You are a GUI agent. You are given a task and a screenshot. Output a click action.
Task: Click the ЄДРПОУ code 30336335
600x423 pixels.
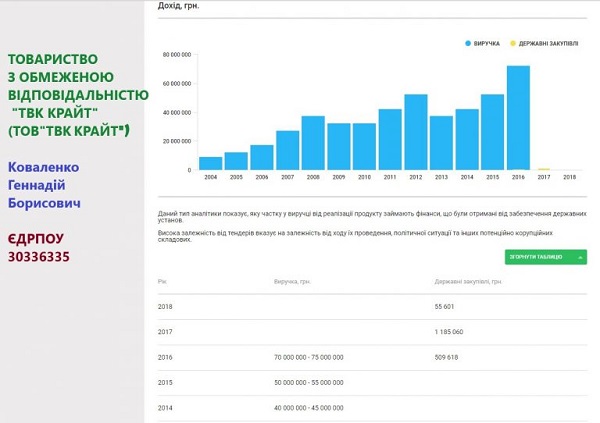point(39,256)
